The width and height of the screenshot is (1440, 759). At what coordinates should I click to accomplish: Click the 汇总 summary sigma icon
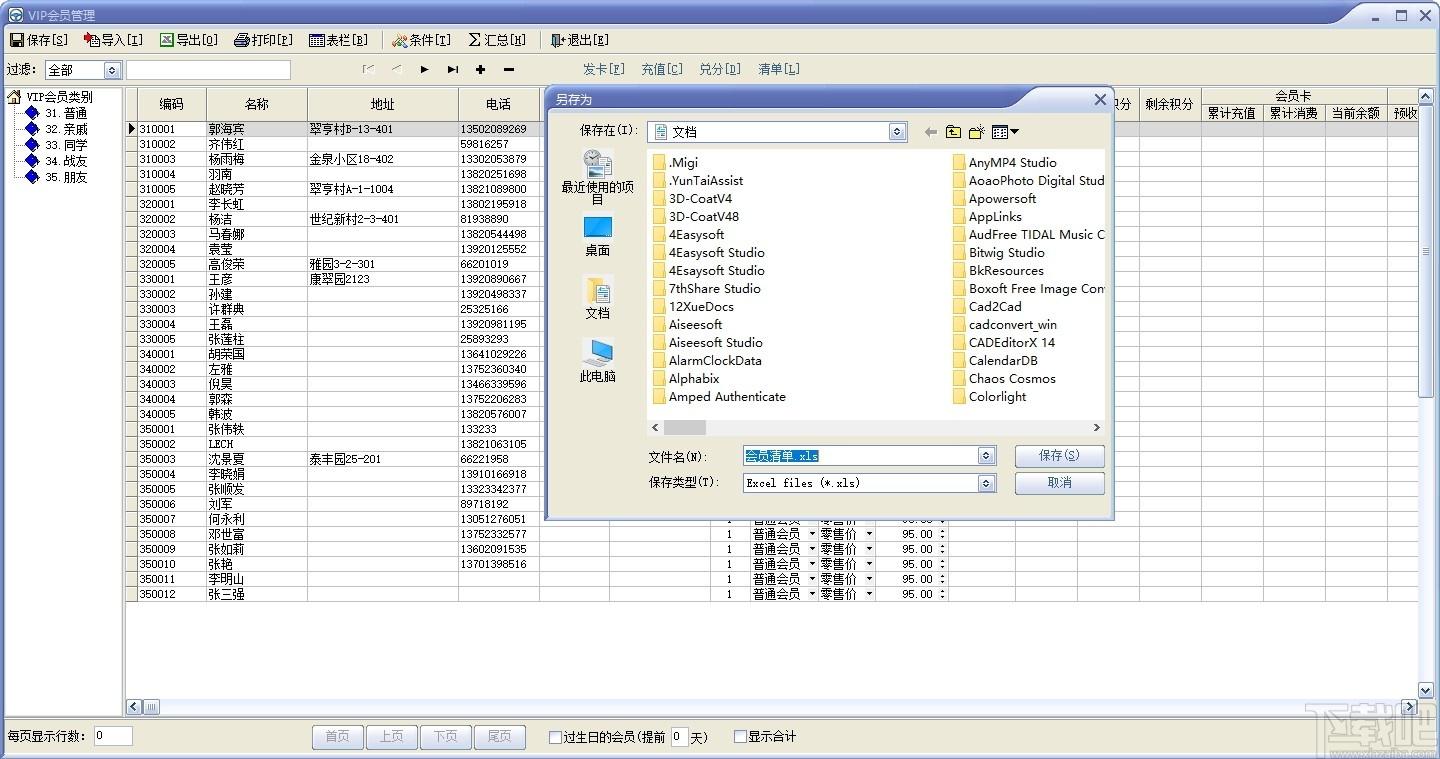pos(475,40)
